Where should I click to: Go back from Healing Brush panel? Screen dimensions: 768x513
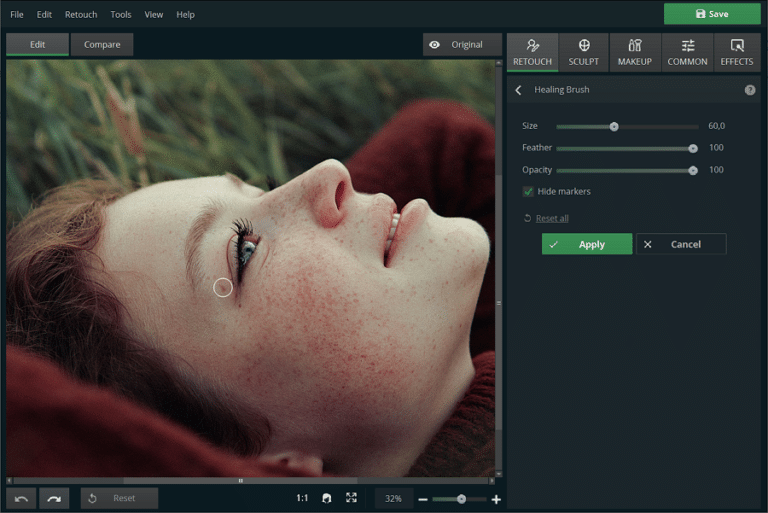click(518, 90)
